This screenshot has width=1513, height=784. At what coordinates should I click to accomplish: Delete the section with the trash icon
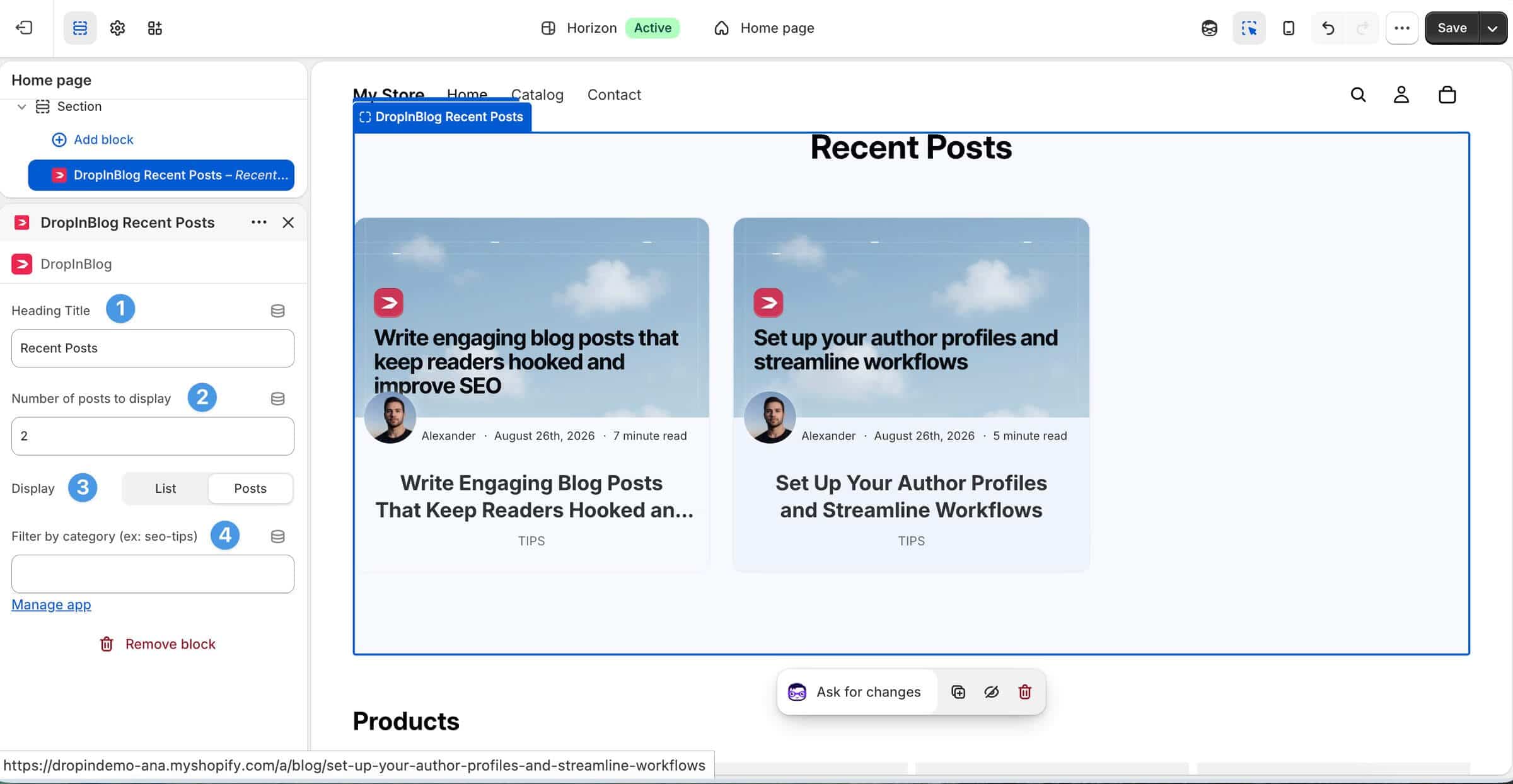1024,691
